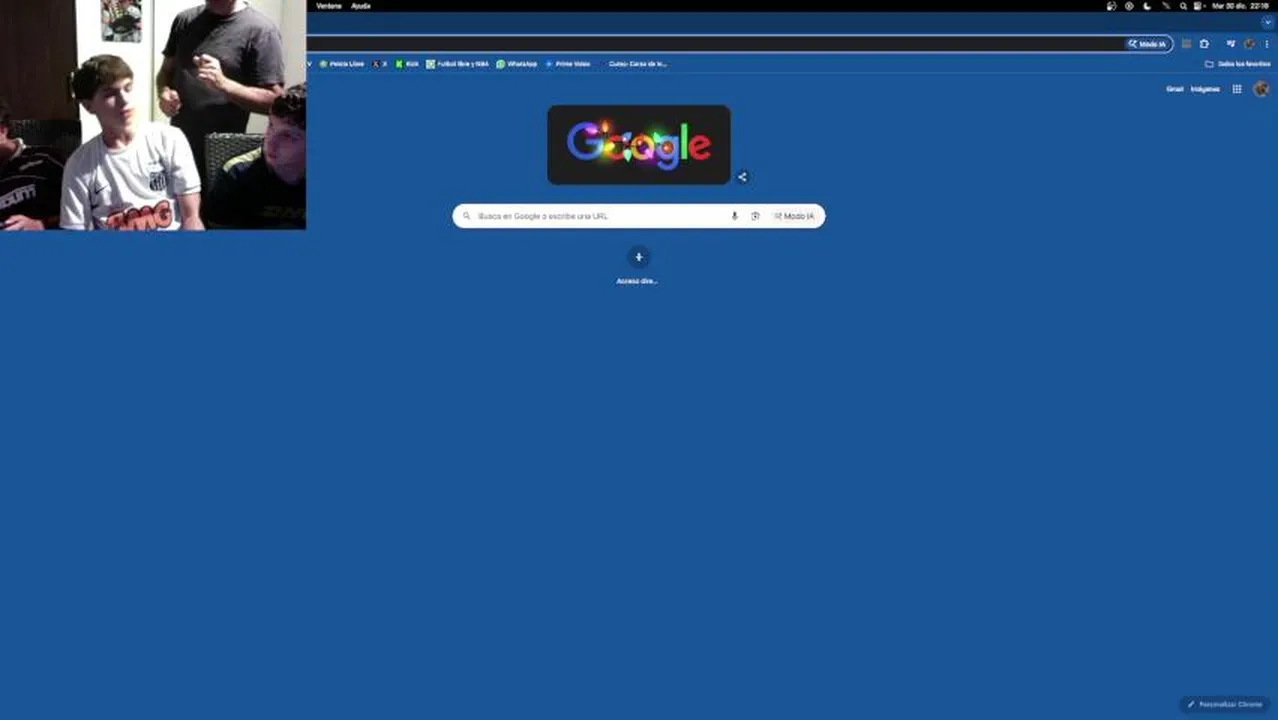Click Personalizar Chrome button
This screenshot has width=1278, height=720.
pos(1225,704)
